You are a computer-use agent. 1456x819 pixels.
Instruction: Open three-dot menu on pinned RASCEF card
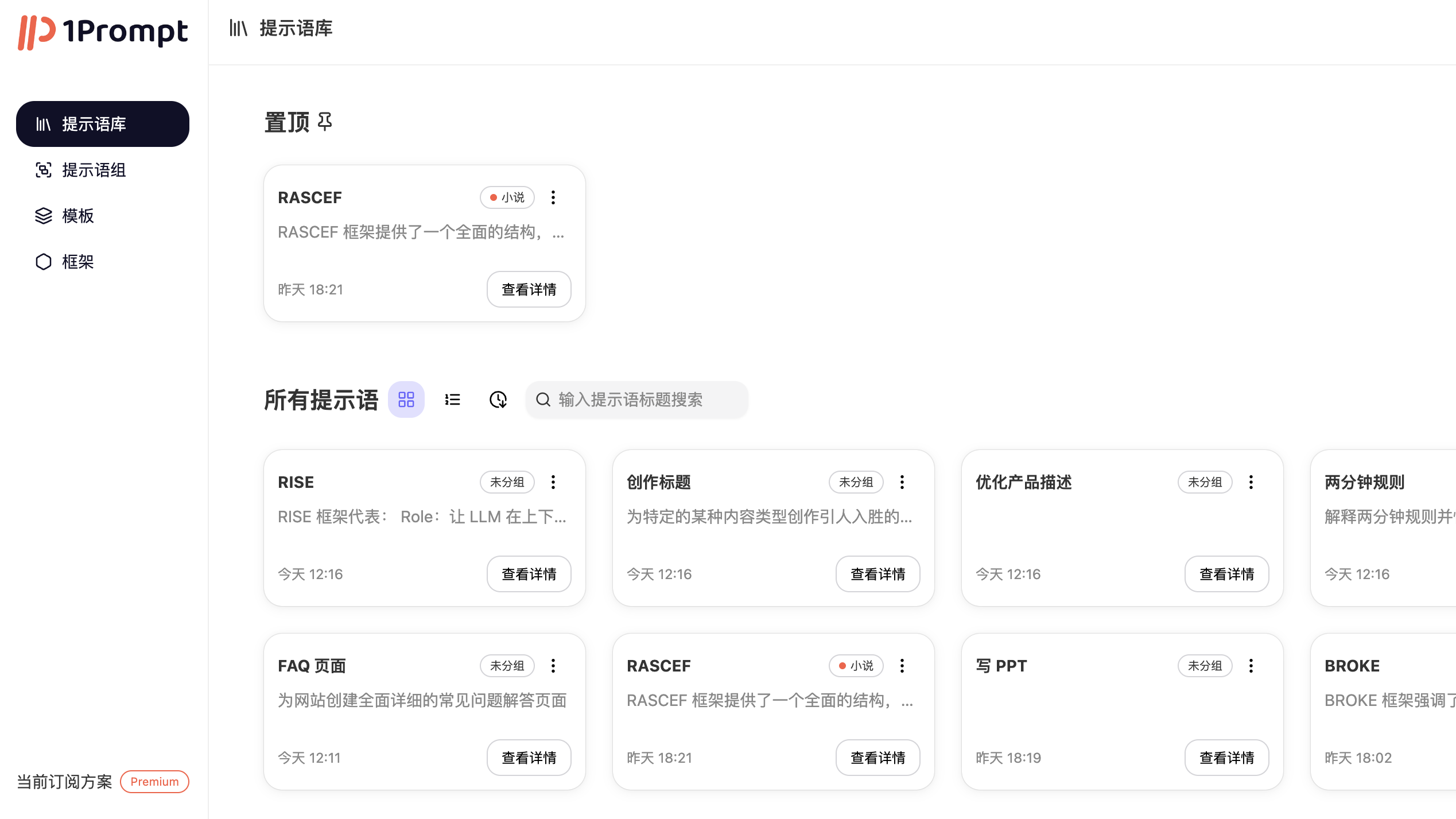(x=553, y=197)
